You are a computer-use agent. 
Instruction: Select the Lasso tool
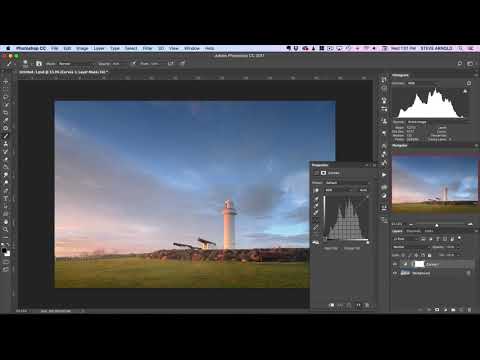pyautogui.click(x=6, y=97)
